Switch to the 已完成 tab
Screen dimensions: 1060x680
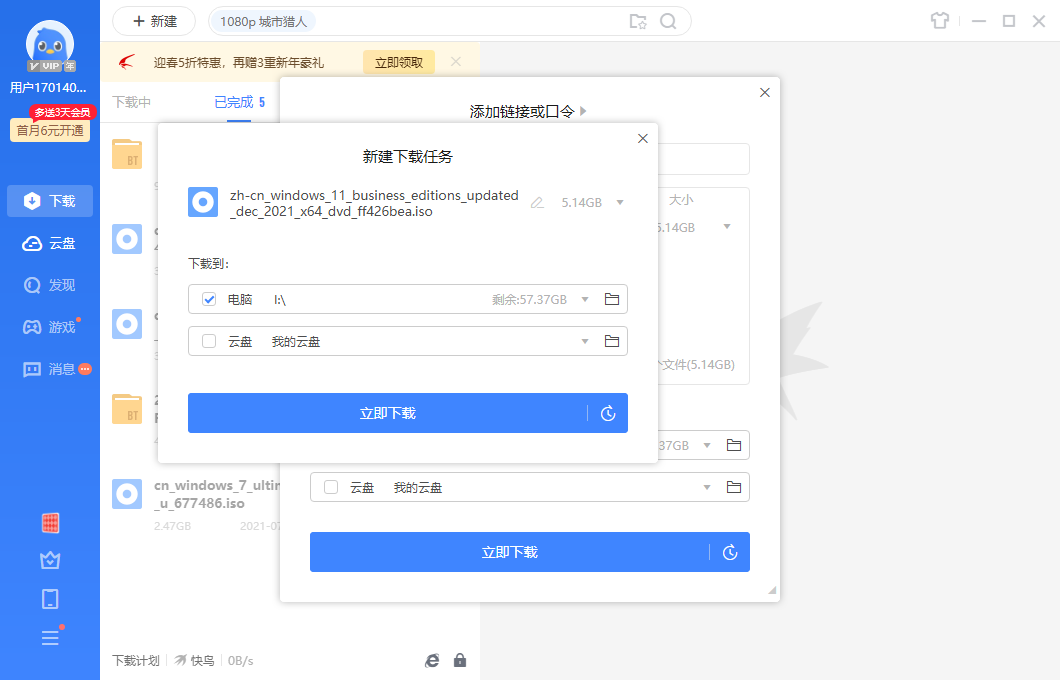(x=232, y=101)
